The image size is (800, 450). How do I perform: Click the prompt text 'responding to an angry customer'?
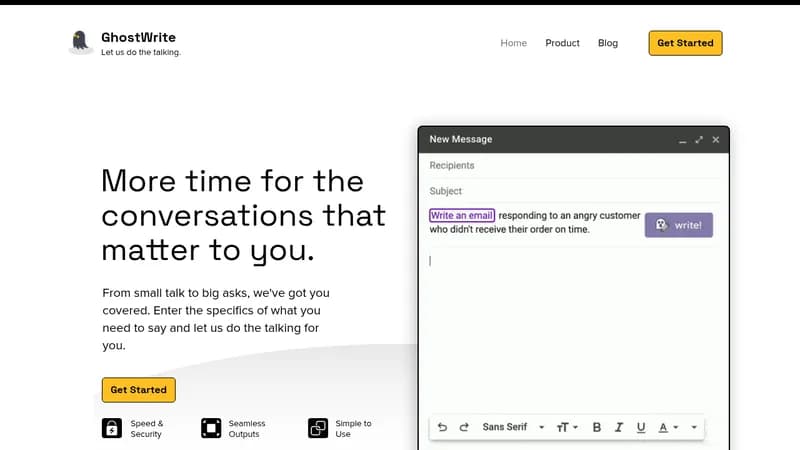coord(569,215)
